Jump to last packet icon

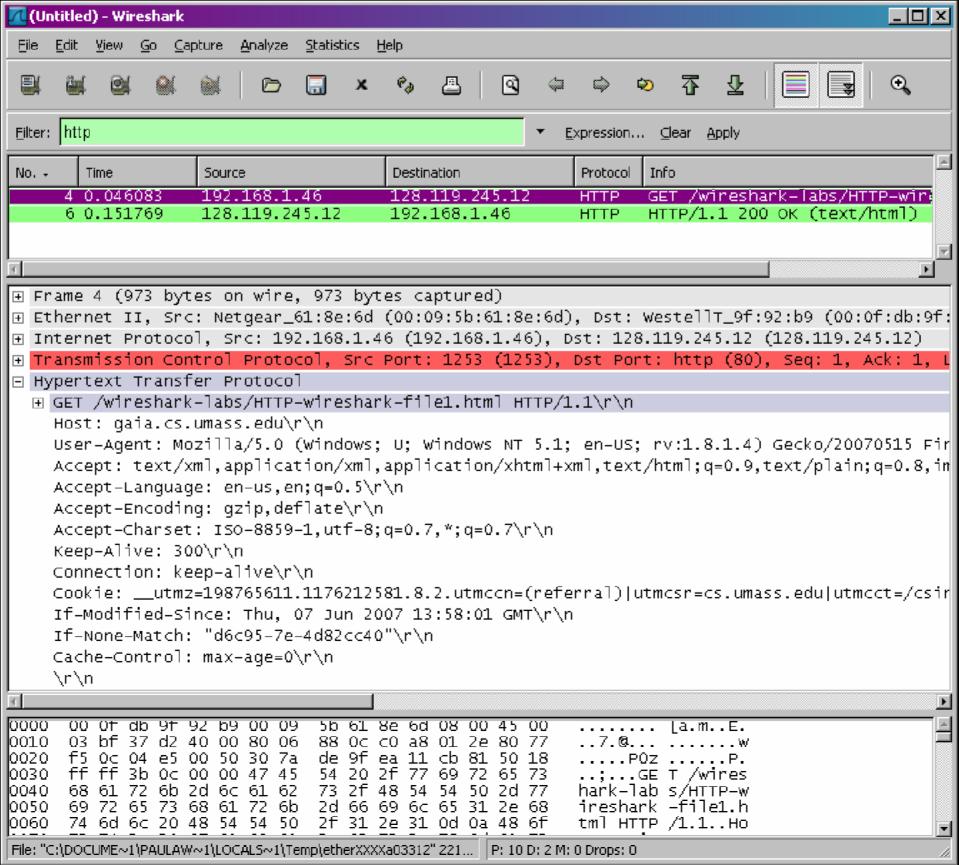(x=735, y=85)
